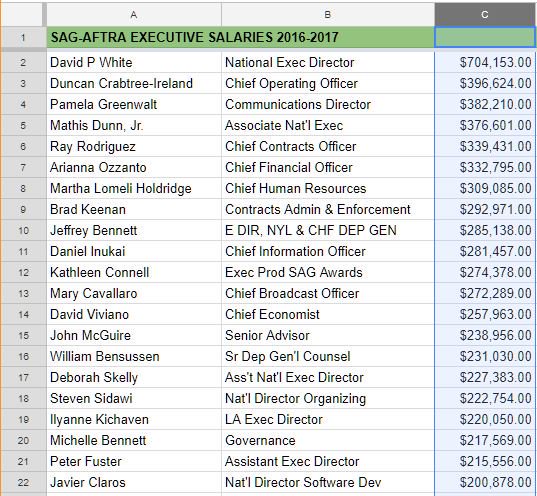Select the cell Ilyanne Kichaven

click(x=134, y=419)
